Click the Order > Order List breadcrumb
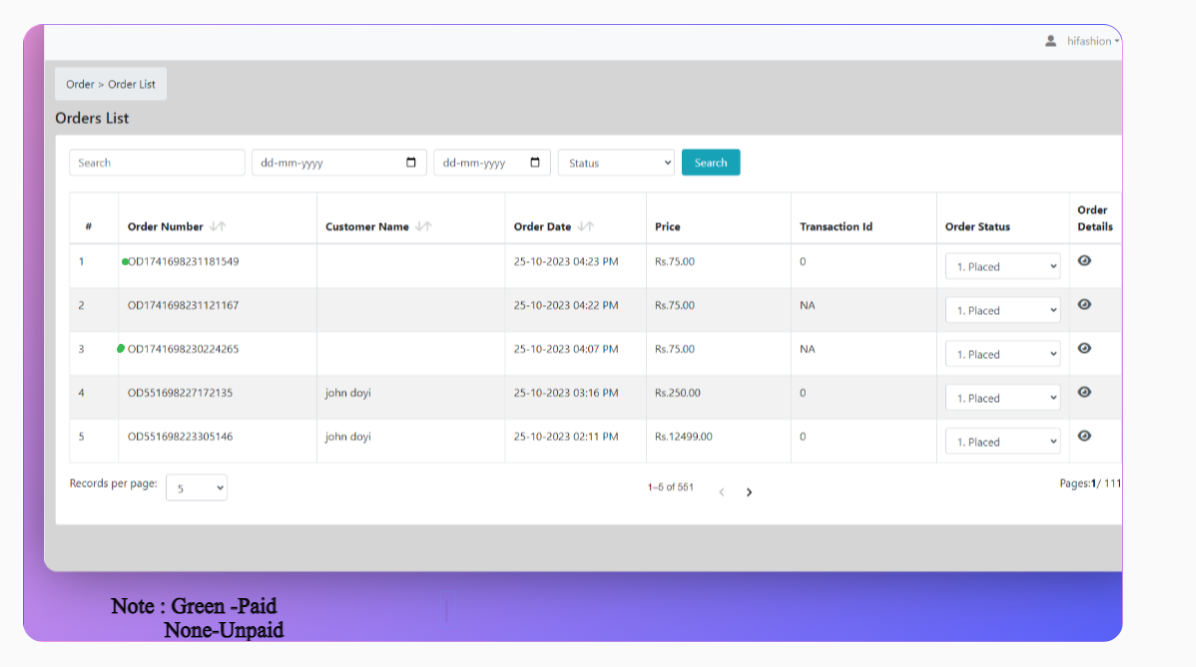The width and height of the screenshot is (1196, 667). (111, 84)
